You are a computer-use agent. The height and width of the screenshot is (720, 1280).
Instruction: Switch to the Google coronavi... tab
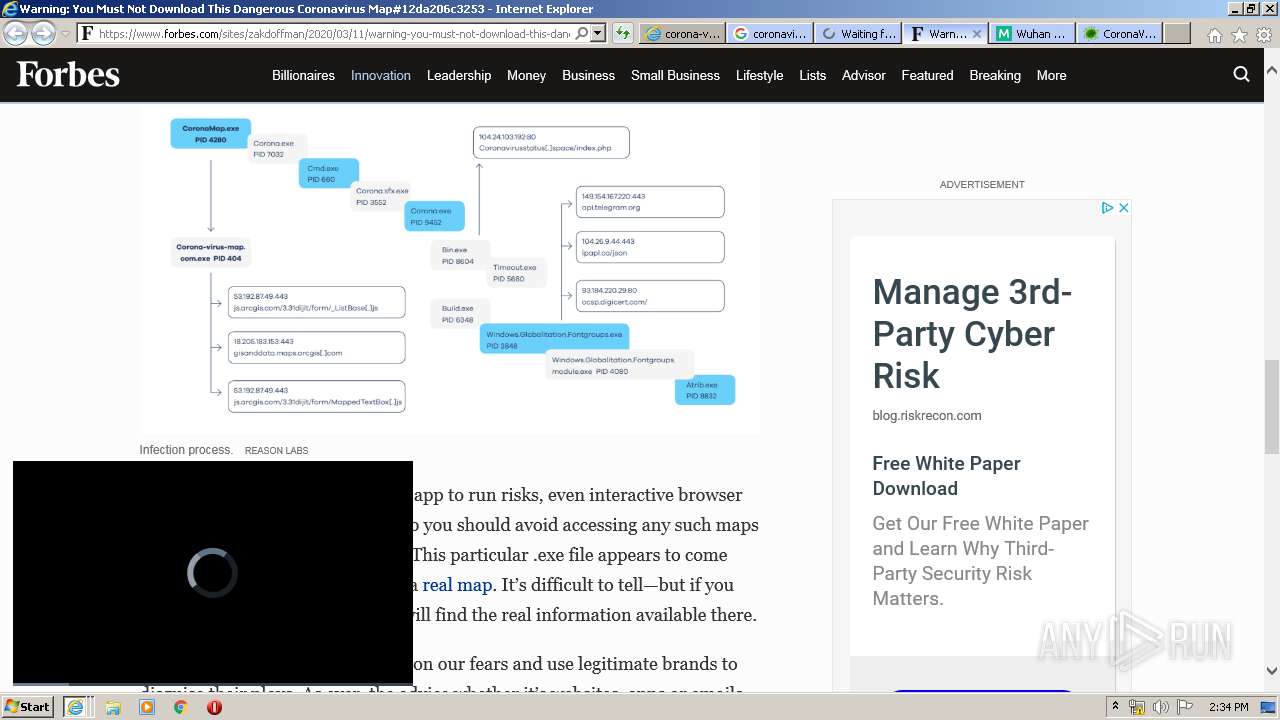click(x=769, y=33)
